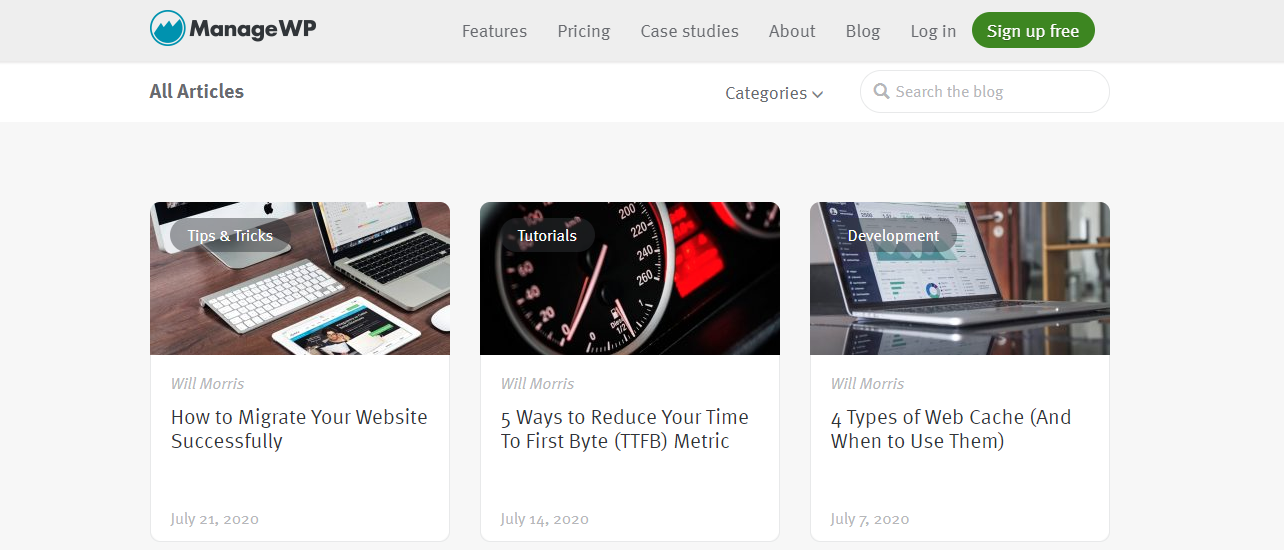Click the Log in link
The image size is (1284, 550).
pyautogui.click(x=933, y=31)
